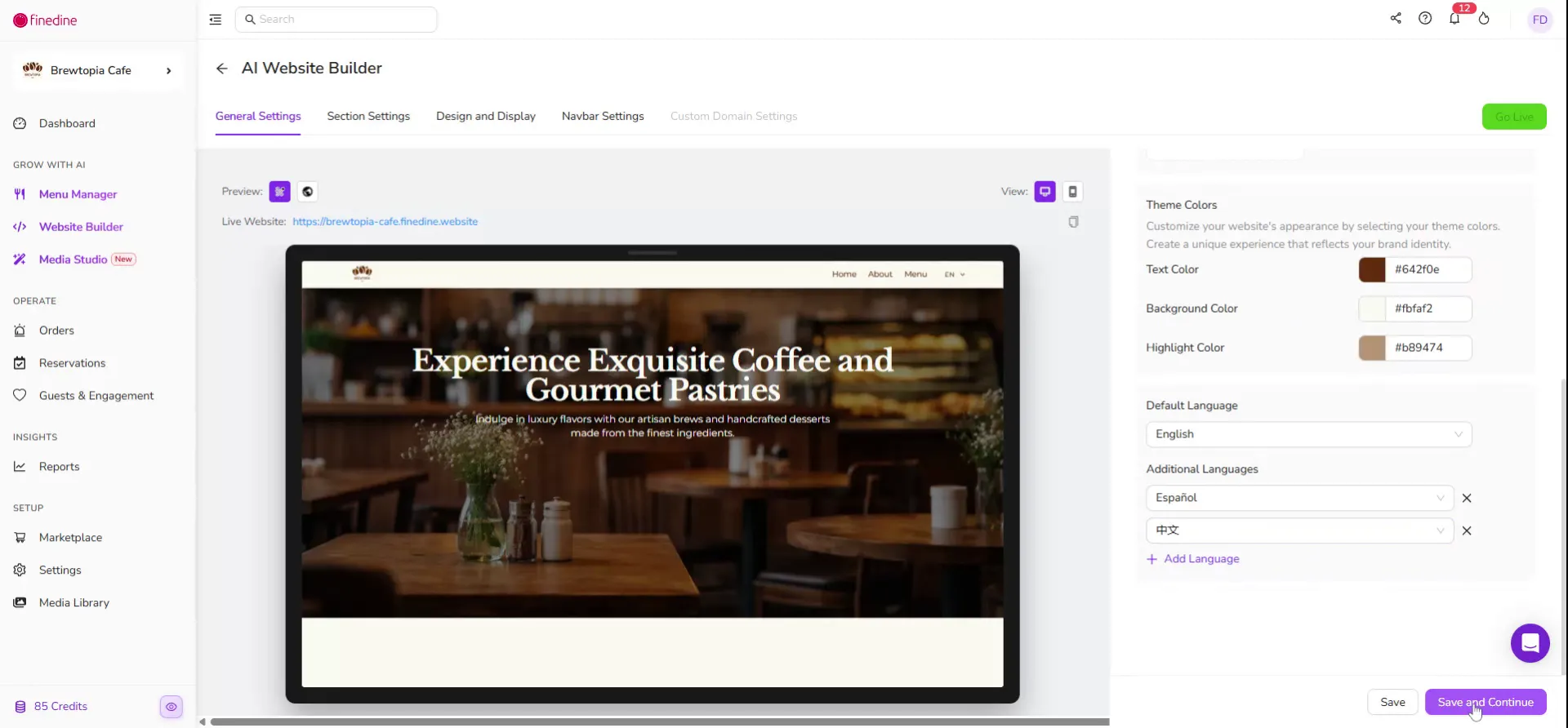Open the chat support bubble
This screenshot has width=1568, height=728.
1530,643
